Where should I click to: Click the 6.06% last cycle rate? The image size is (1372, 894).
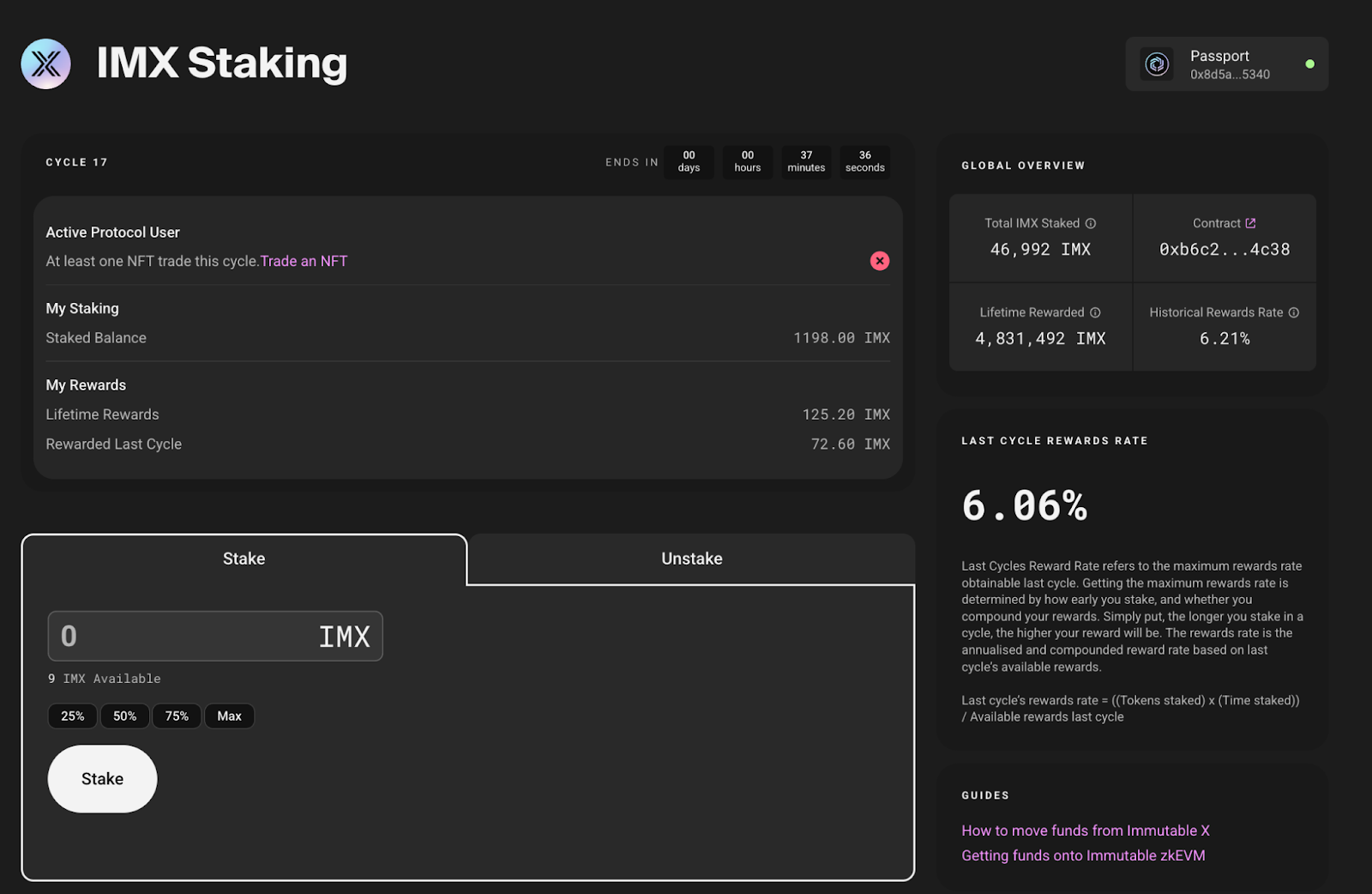tap(1025, 505)
